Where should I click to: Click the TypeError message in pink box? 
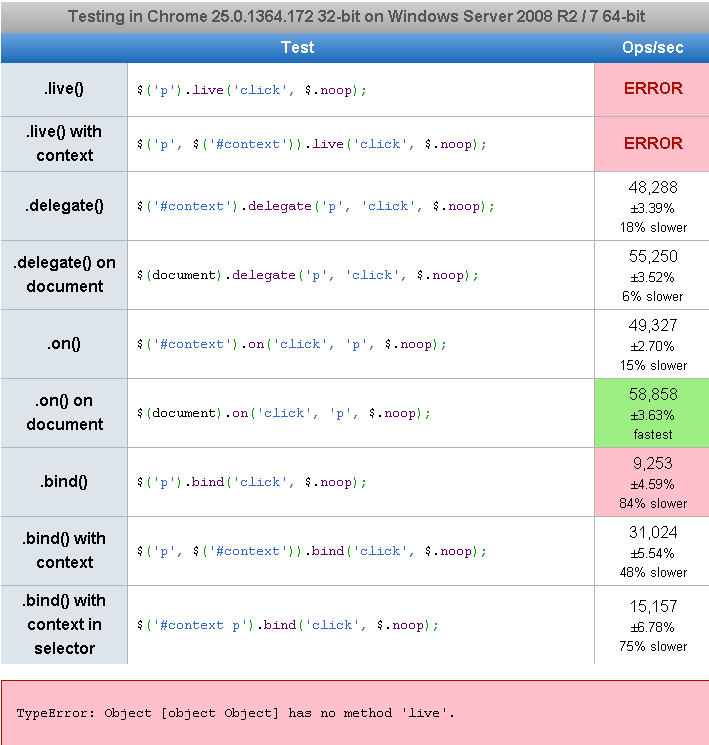pyautogui.click(x=235, y=713)
